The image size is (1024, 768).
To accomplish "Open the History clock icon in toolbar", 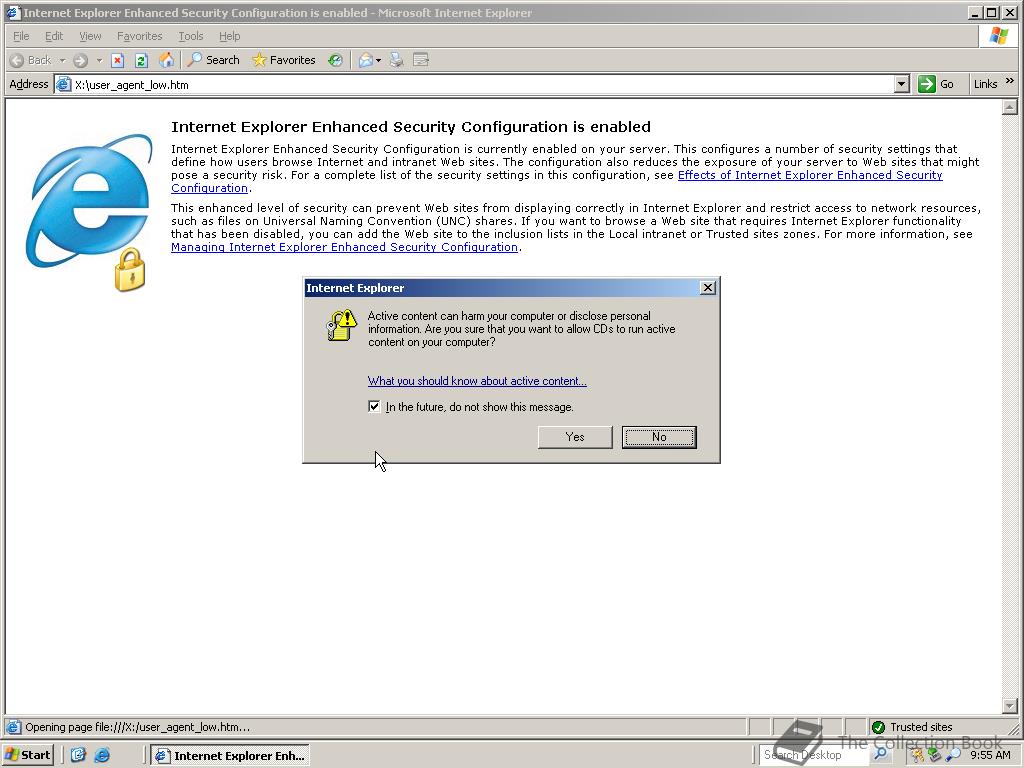I will (336, 61).
